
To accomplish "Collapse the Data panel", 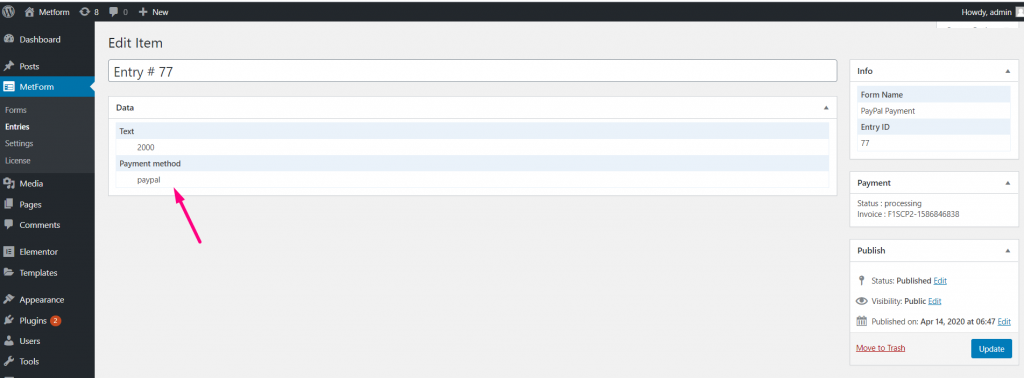I will 825,107.
